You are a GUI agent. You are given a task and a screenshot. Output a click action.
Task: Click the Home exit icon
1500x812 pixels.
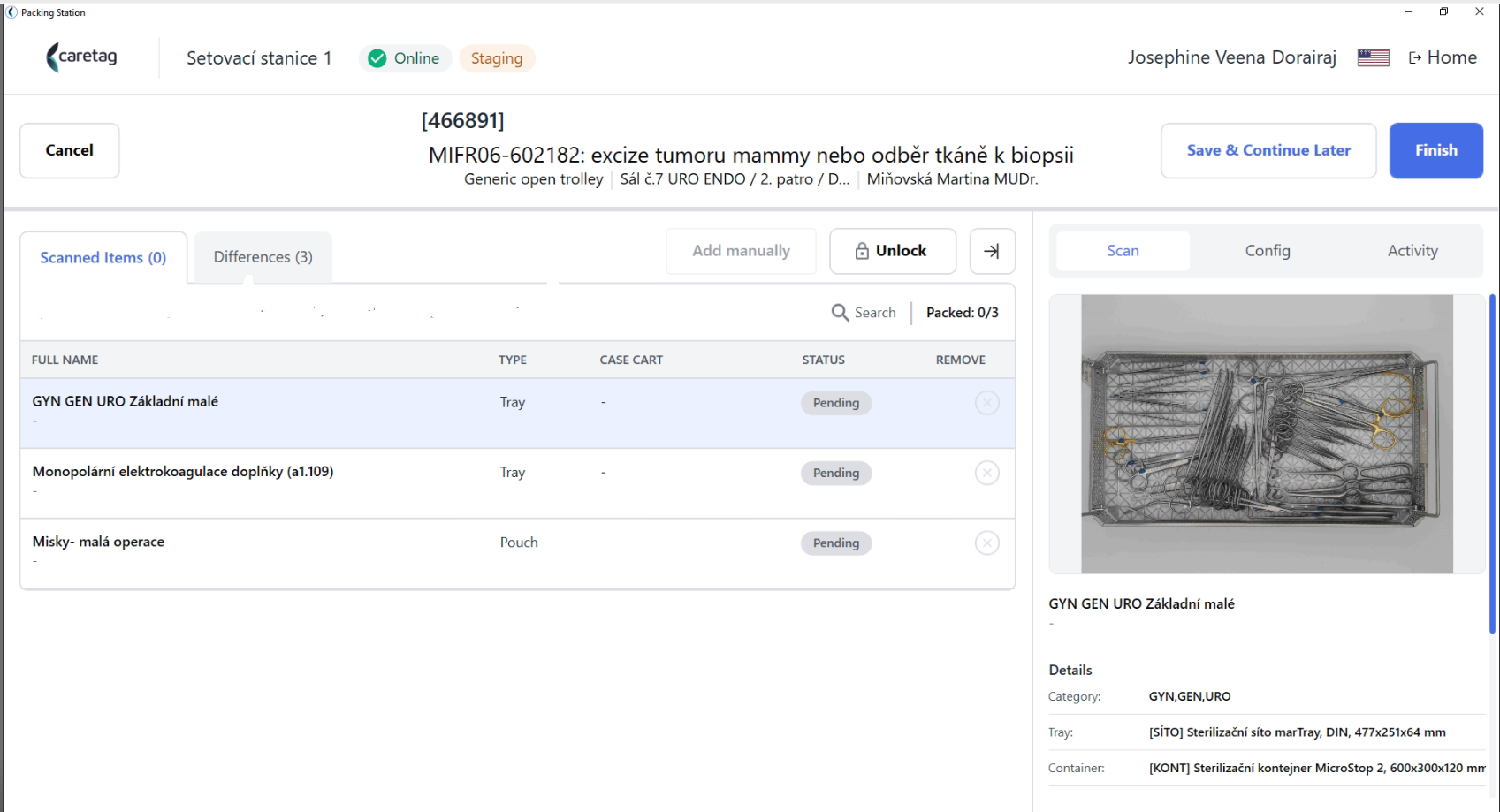click(x=1415, y=57)
